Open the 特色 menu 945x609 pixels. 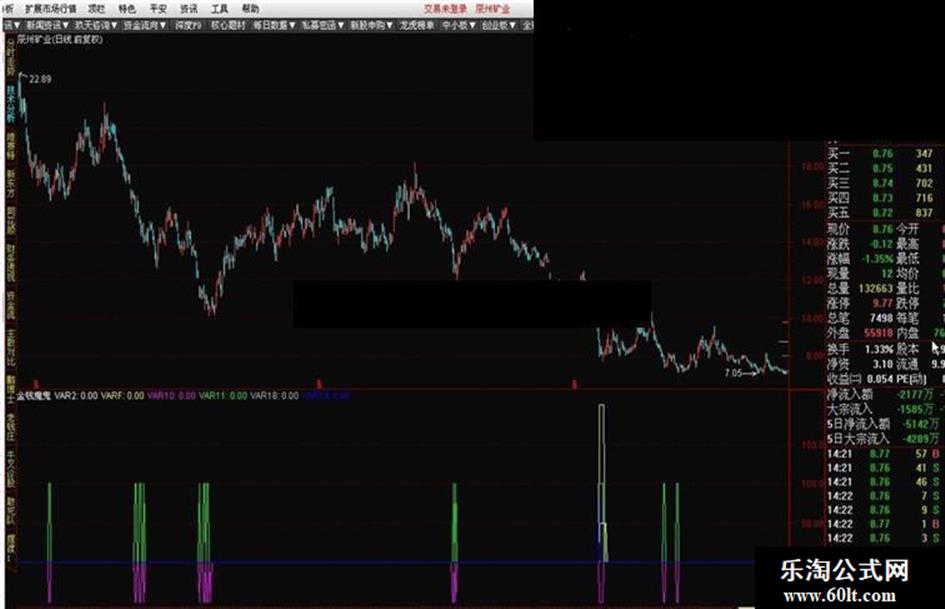click(127, 8)
